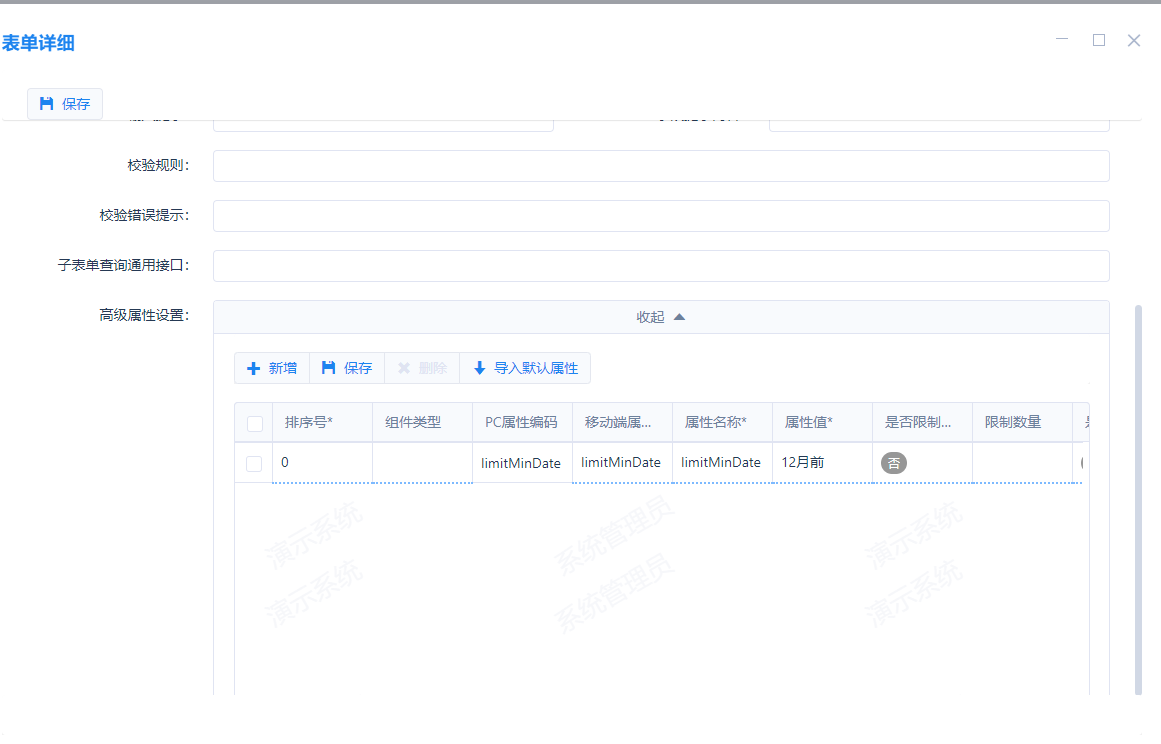Screen dimensions: 1161x744
Task: Click the floppy icon in grid toolbar
Action: (328, 368)
